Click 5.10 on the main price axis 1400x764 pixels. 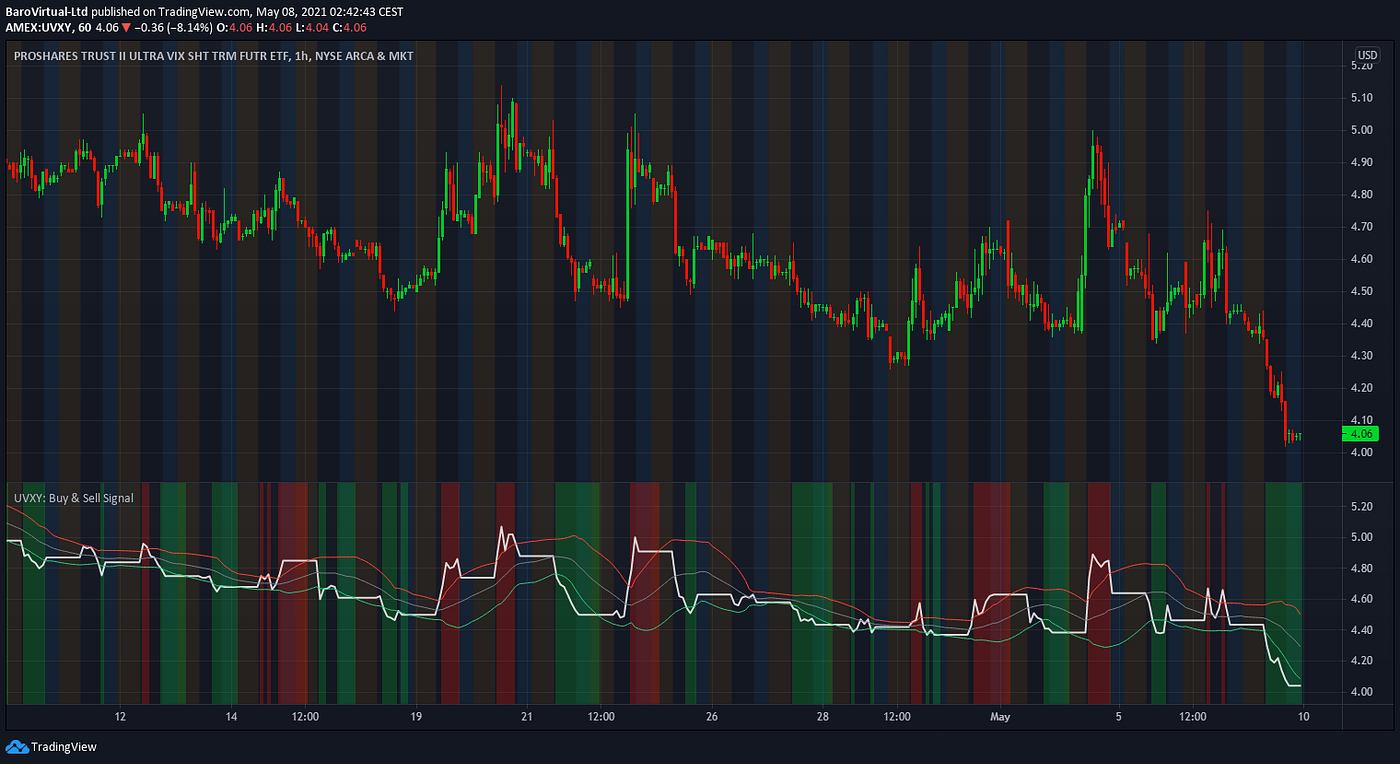pyautogui.click(x=1361, y=97)
